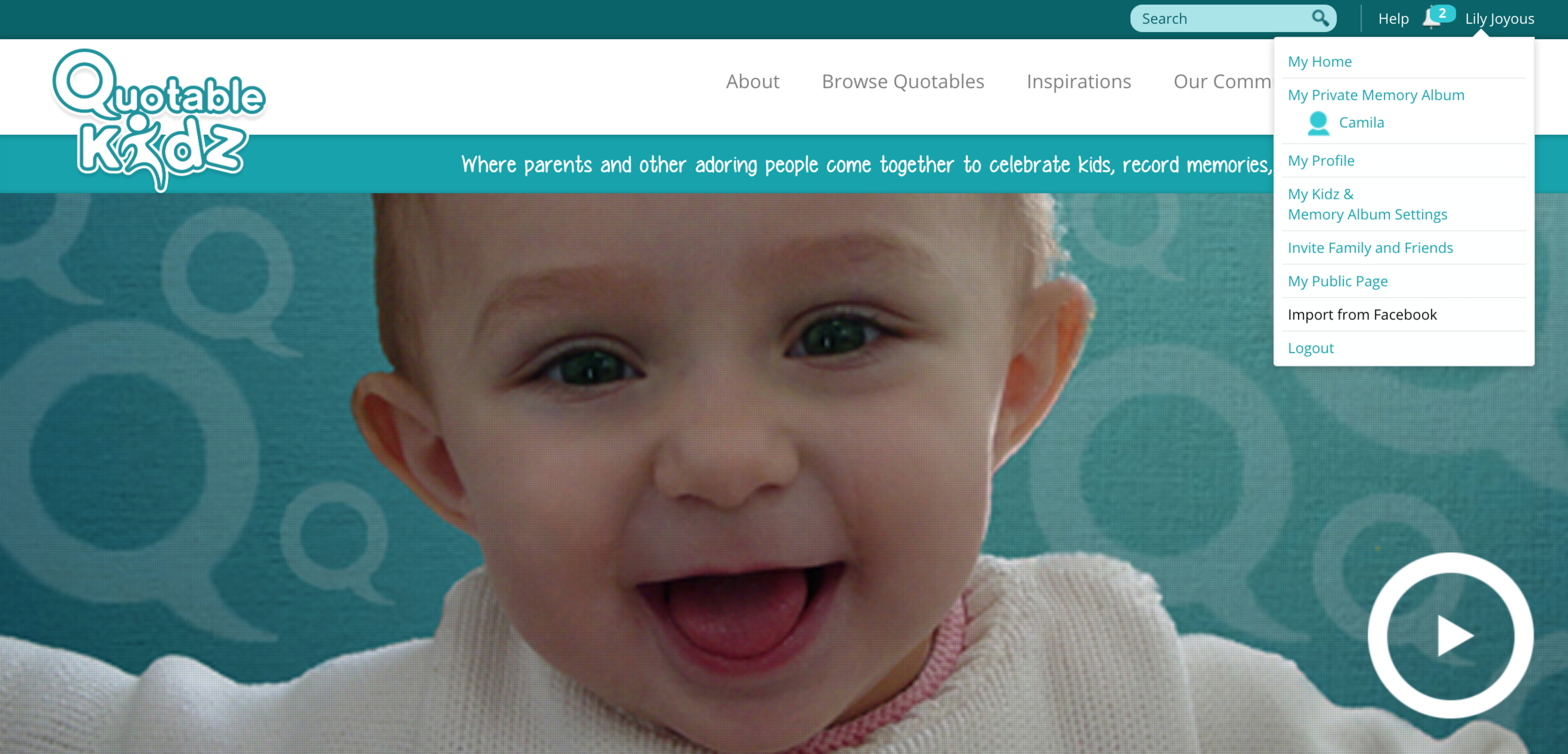Open My Private Memory Album

pyautogui.click(x=1376, y=95)
